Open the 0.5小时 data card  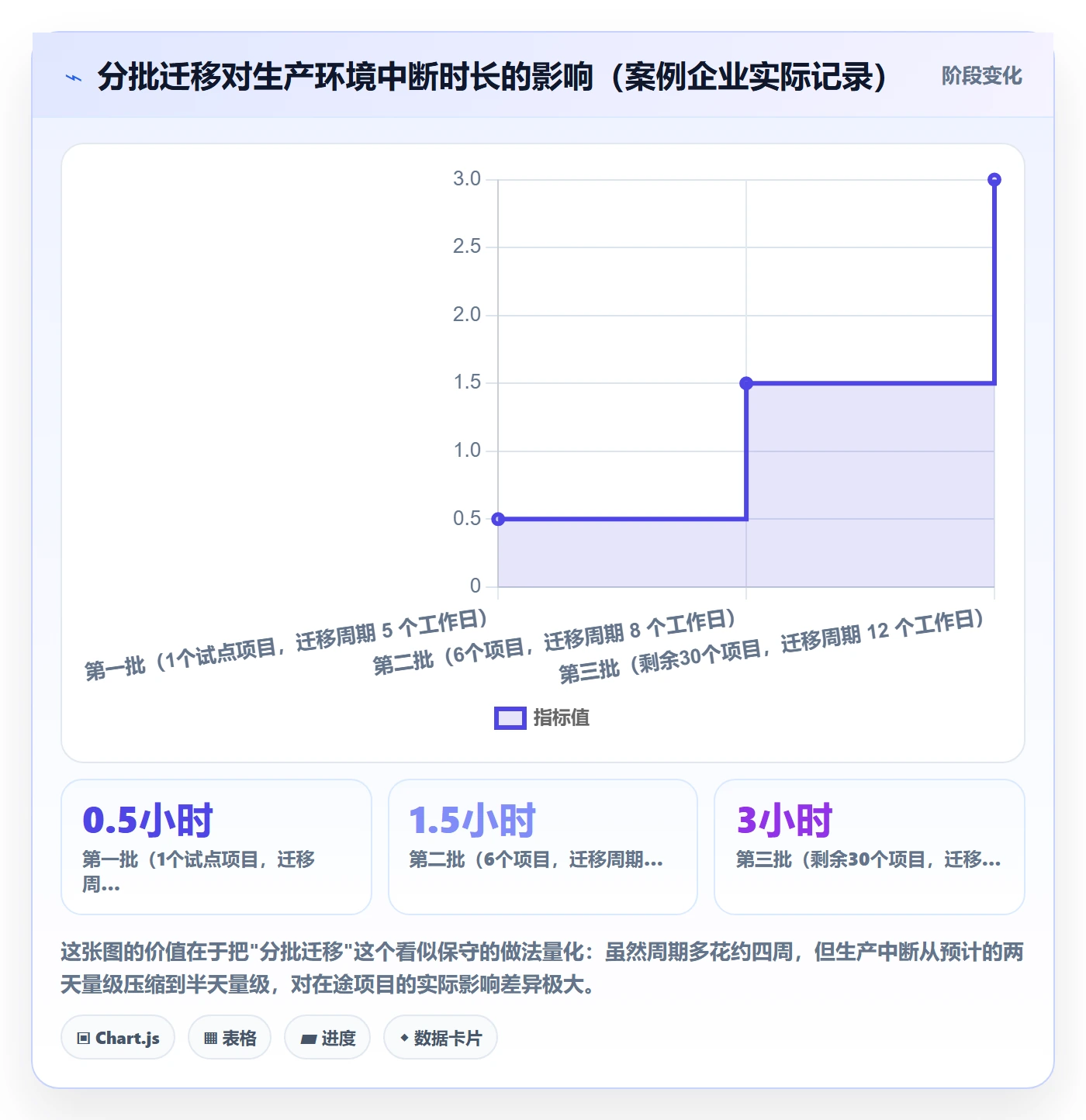pos(216,847)
